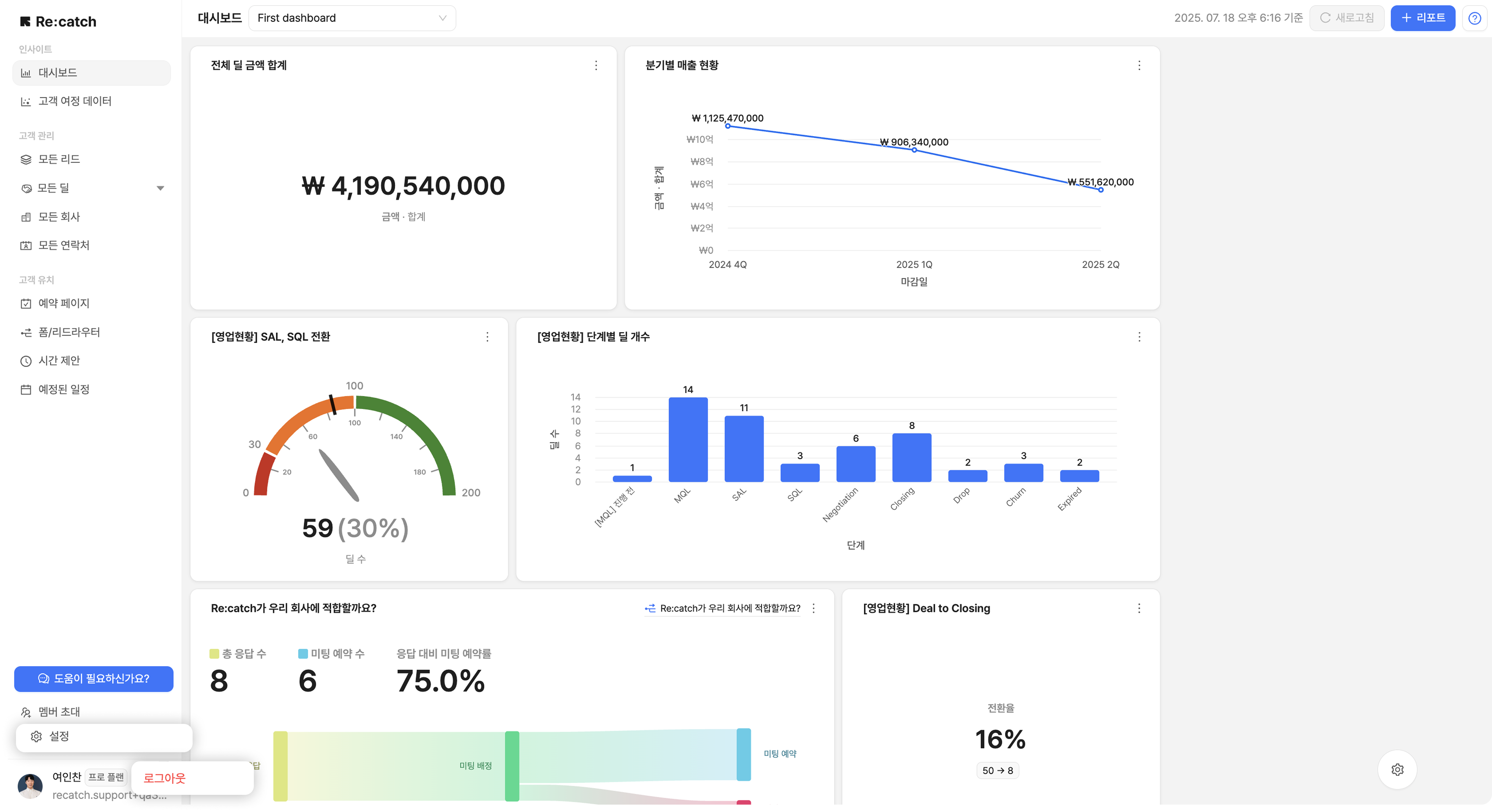Image resolution: width=1492 pixels, height=812 pixels.
Task: Click the 멤버 초대 person icon
Action: [x=26, y=712]
